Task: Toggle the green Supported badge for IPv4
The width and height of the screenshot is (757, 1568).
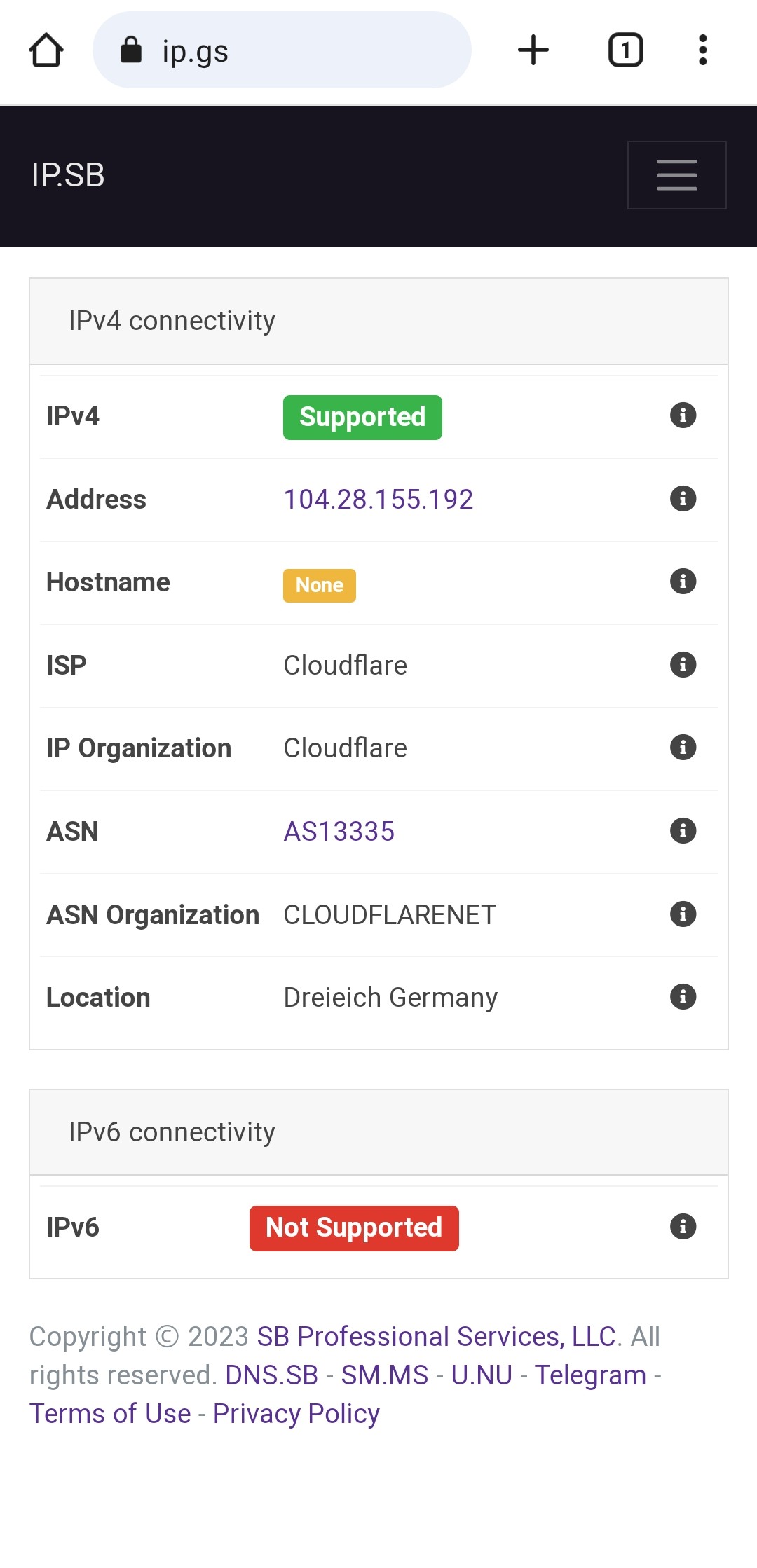Action: tap(362, 416)
